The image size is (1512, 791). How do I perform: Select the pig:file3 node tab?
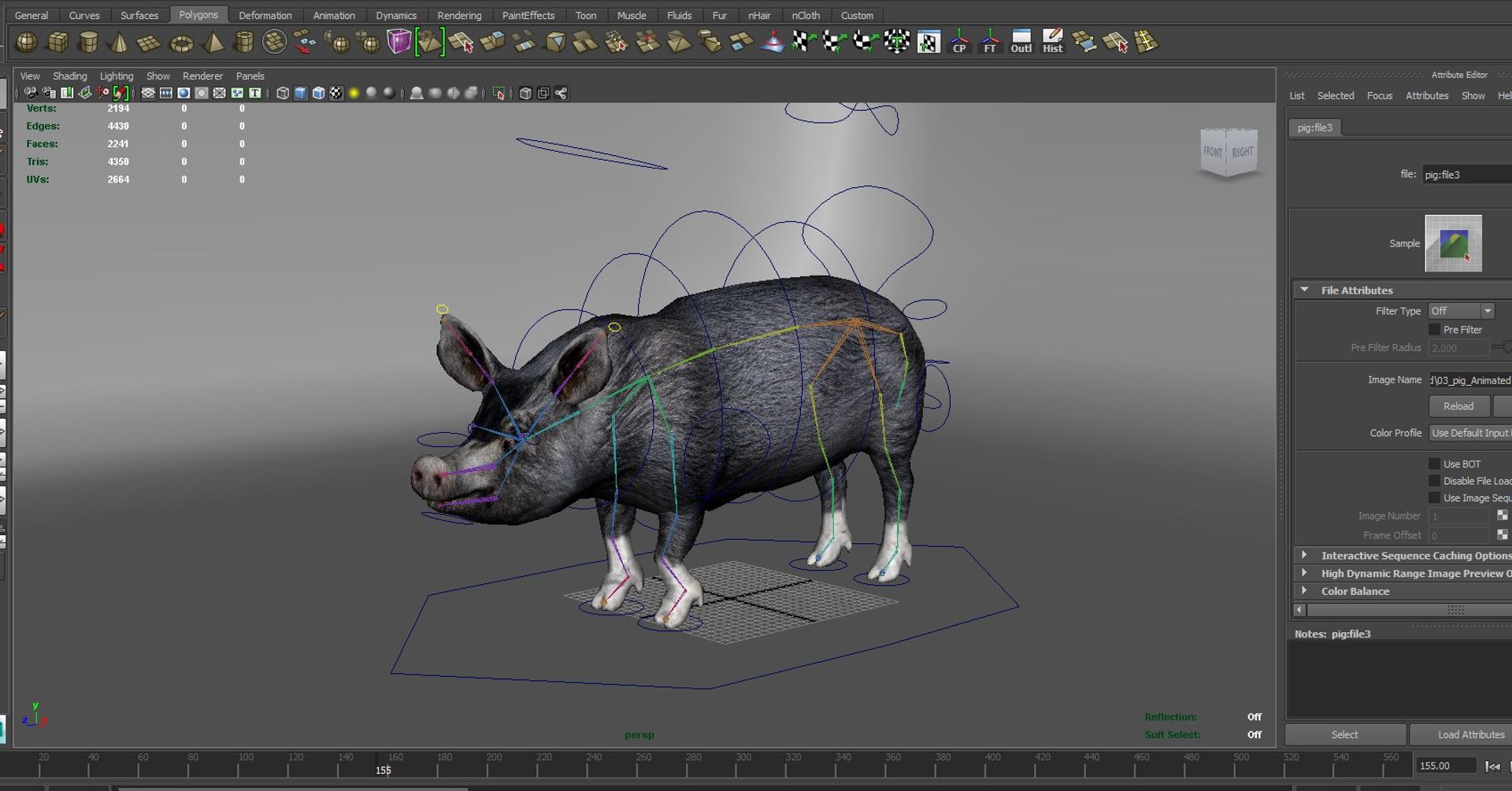(x=1315, y=128)
